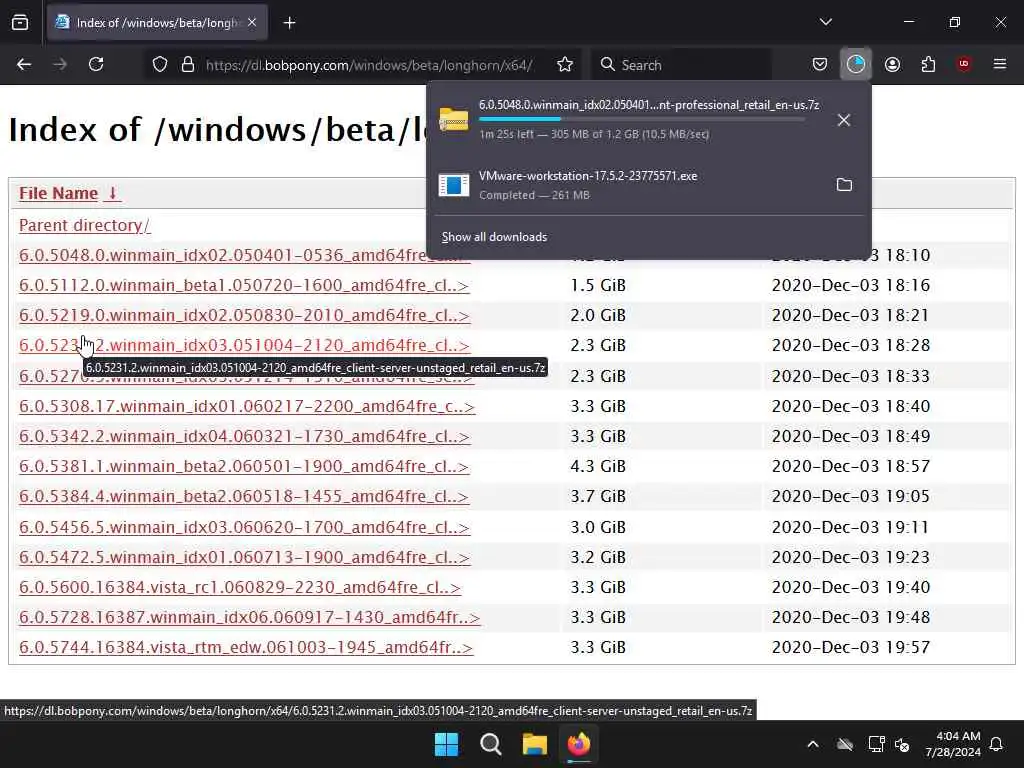The width and height of the screenshot is (1024, 768).
Task: Close the Index of /windows/beta tab
Action: (x=252, y=23)
